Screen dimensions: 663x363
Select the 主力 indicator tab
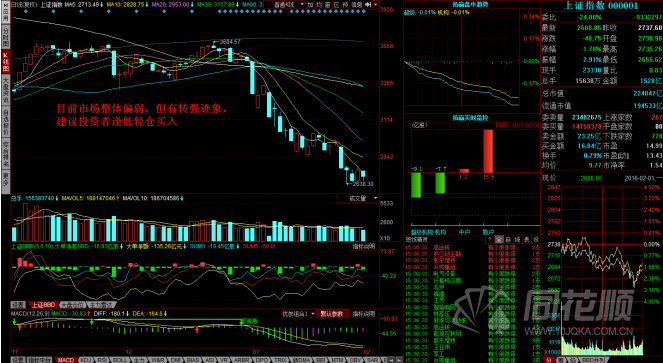click(x=139, y=360)
